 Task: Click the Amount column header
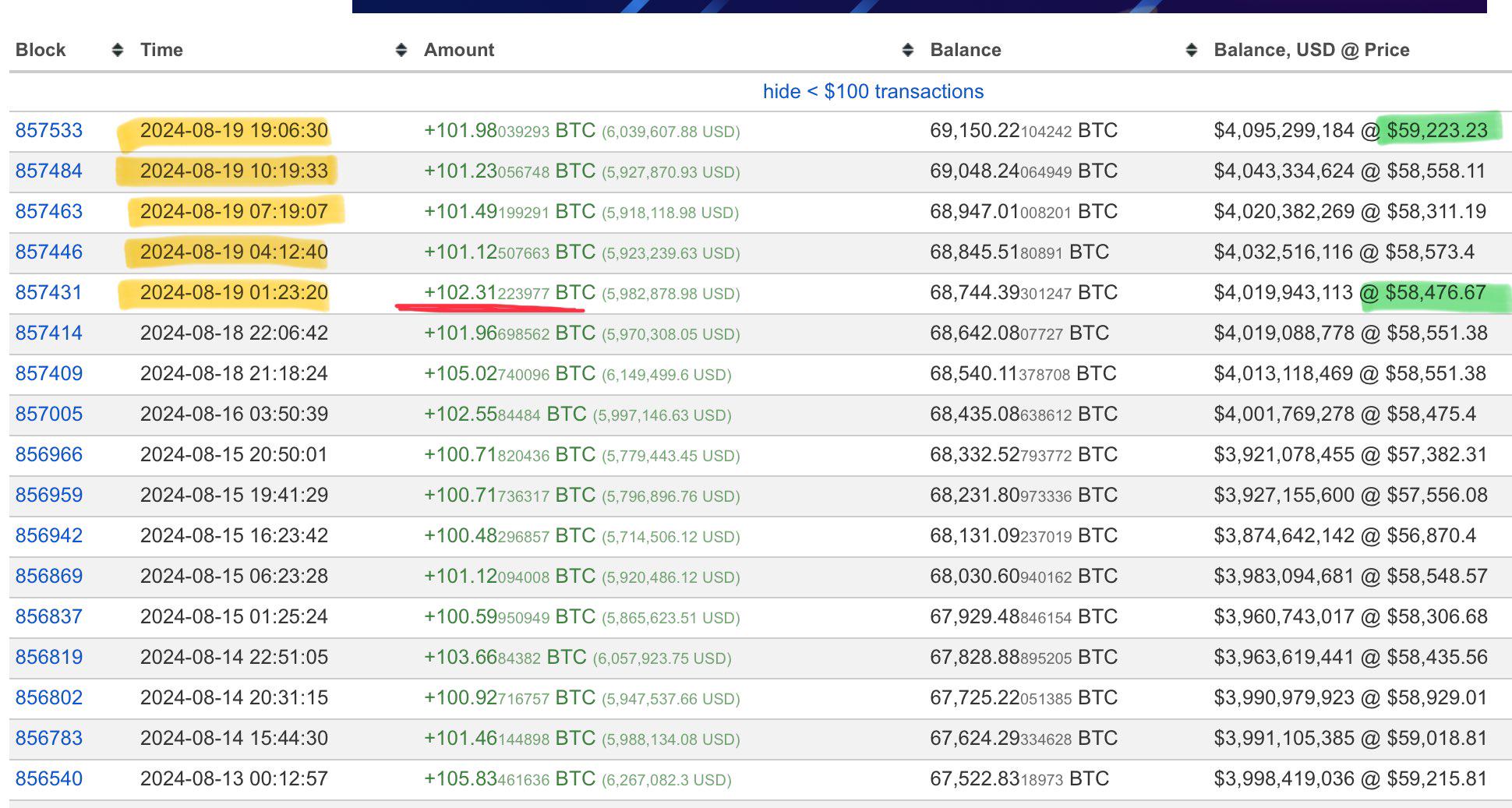click(x=459, y=50)
